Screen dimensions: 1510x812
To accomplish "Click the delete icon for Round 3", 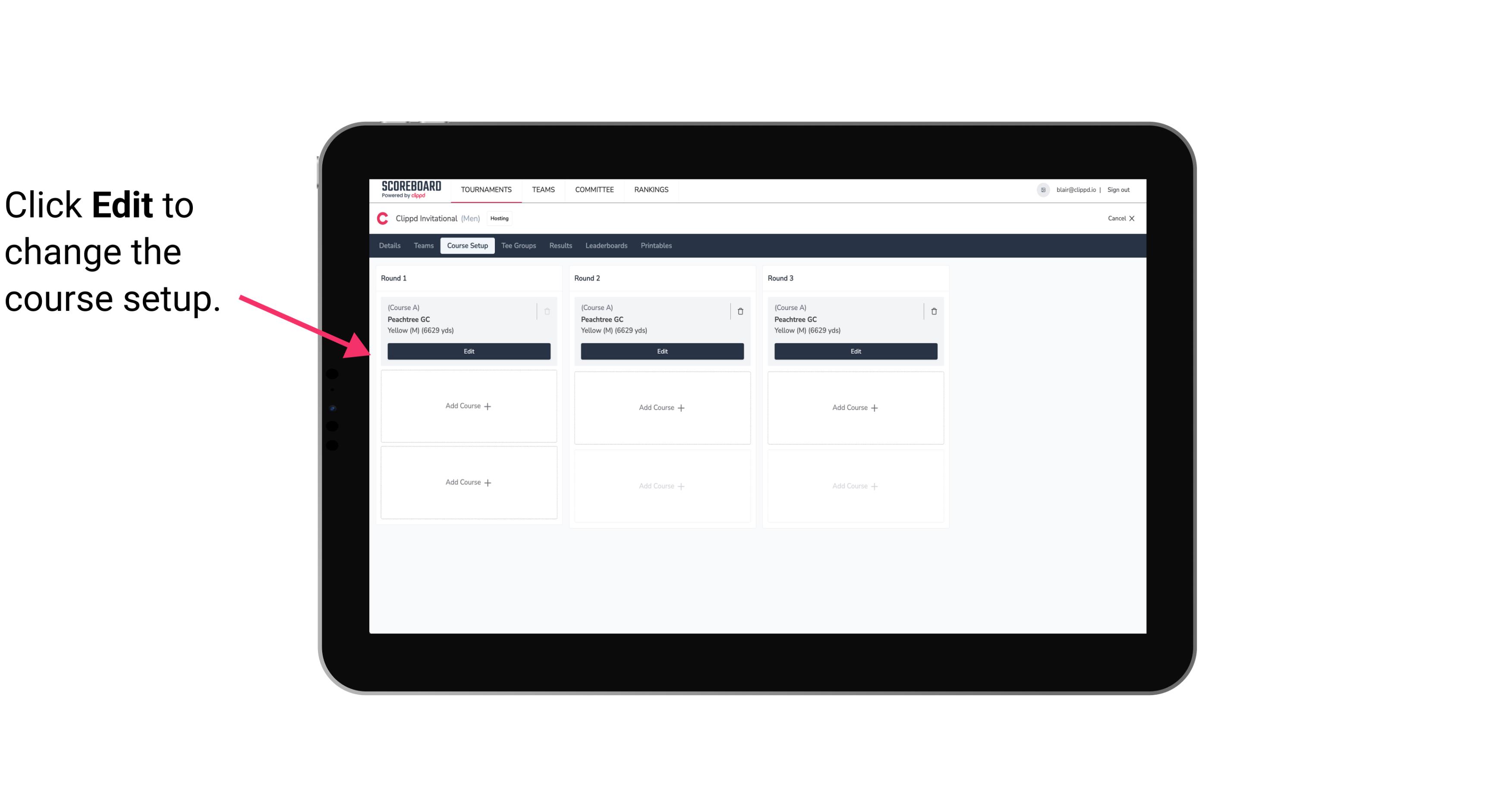I will 932,311.
